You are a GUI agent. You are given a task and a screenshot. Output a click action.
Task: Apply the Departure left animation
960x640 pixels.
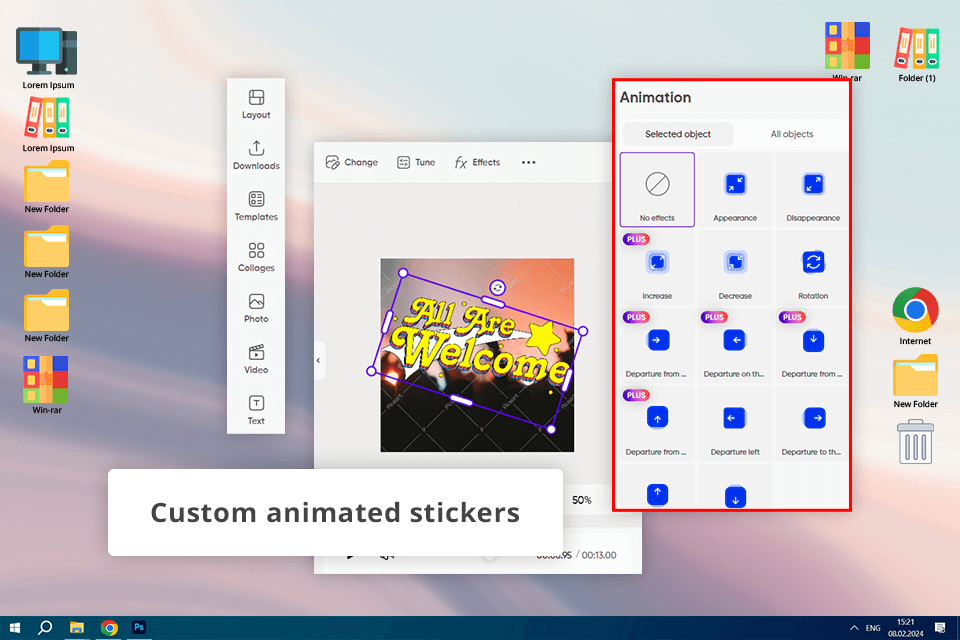click(x=735, y=424)
